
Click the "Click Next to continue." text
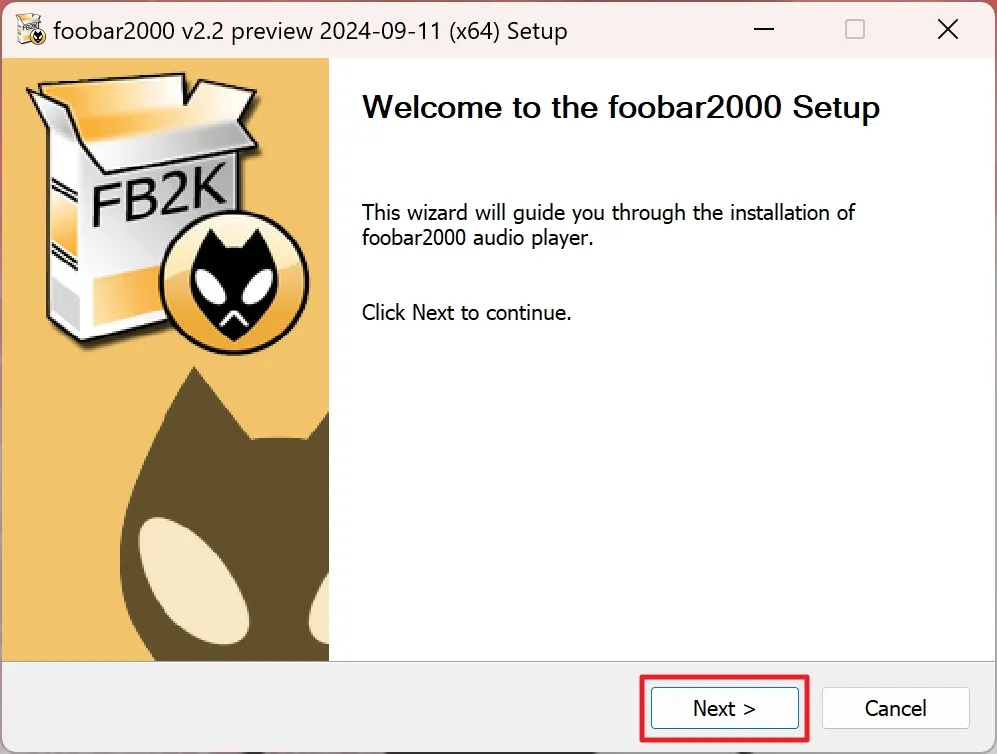point(466,313)
